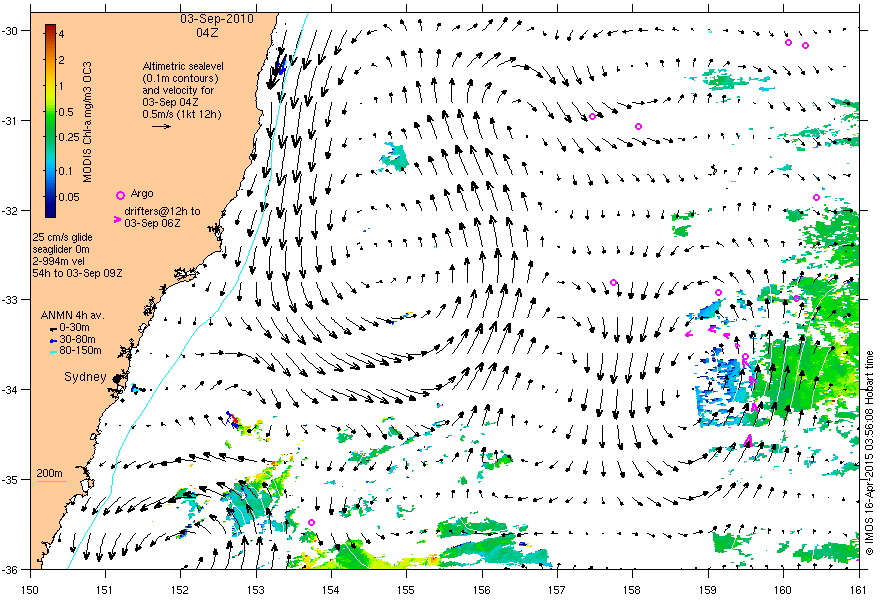
Task: Click the 'MODIS Chl-a mg/m3 OC3' colorbar title
Action: point(87,122)
